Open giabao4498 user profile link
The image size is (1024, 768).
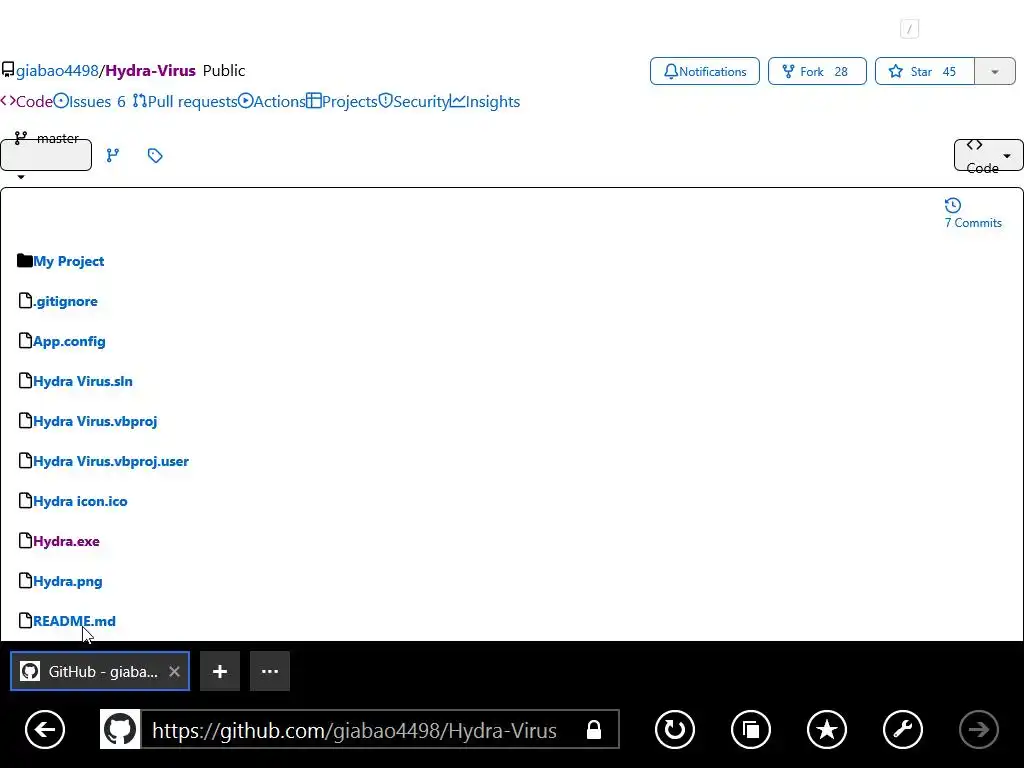pos(57,71)
